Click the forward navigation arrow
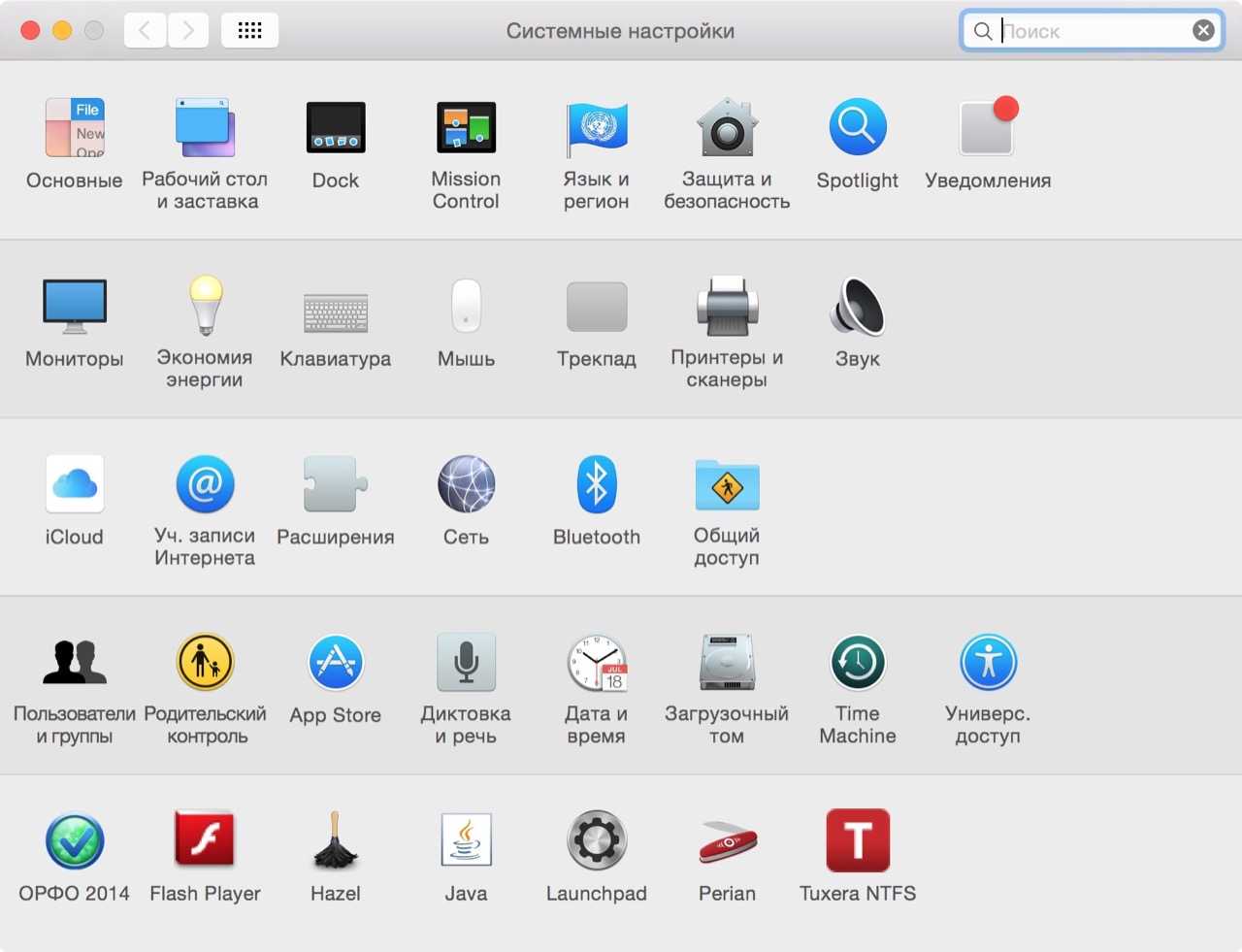The width and height of the screenshot is (1242, 952). (188, 30)
